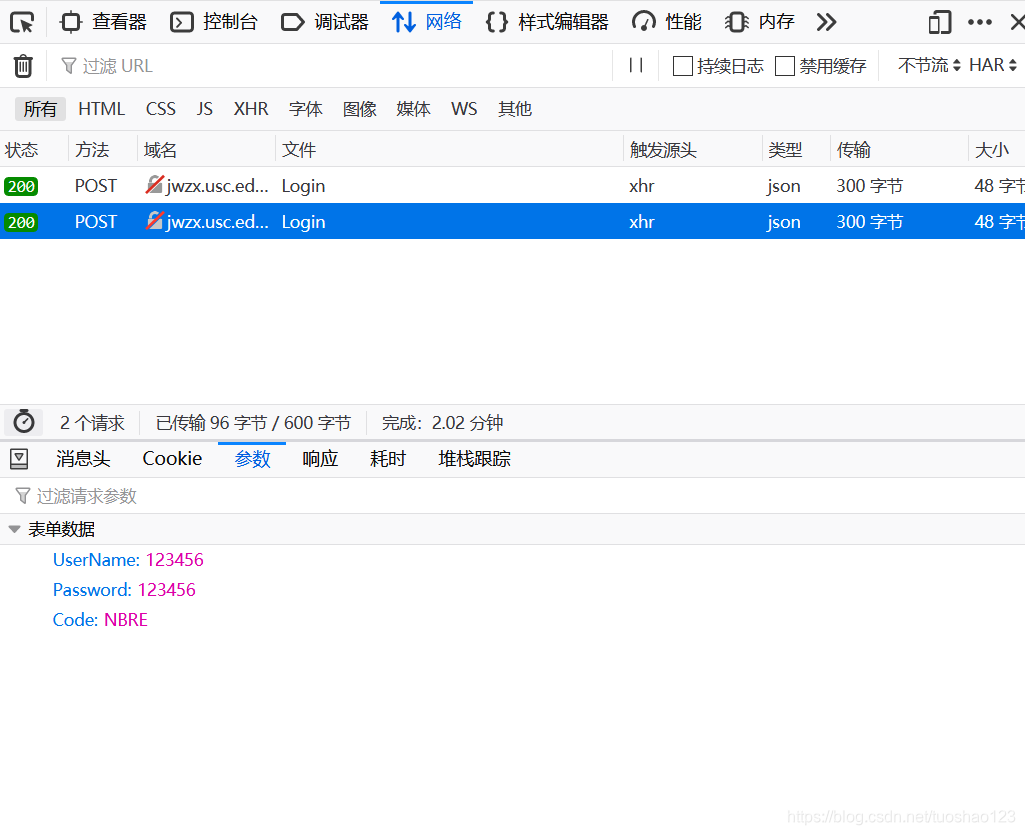This screenshot has width=1025, height=835.
Task: Switch to the 控制台 console tab
Action: coord(214,22)
